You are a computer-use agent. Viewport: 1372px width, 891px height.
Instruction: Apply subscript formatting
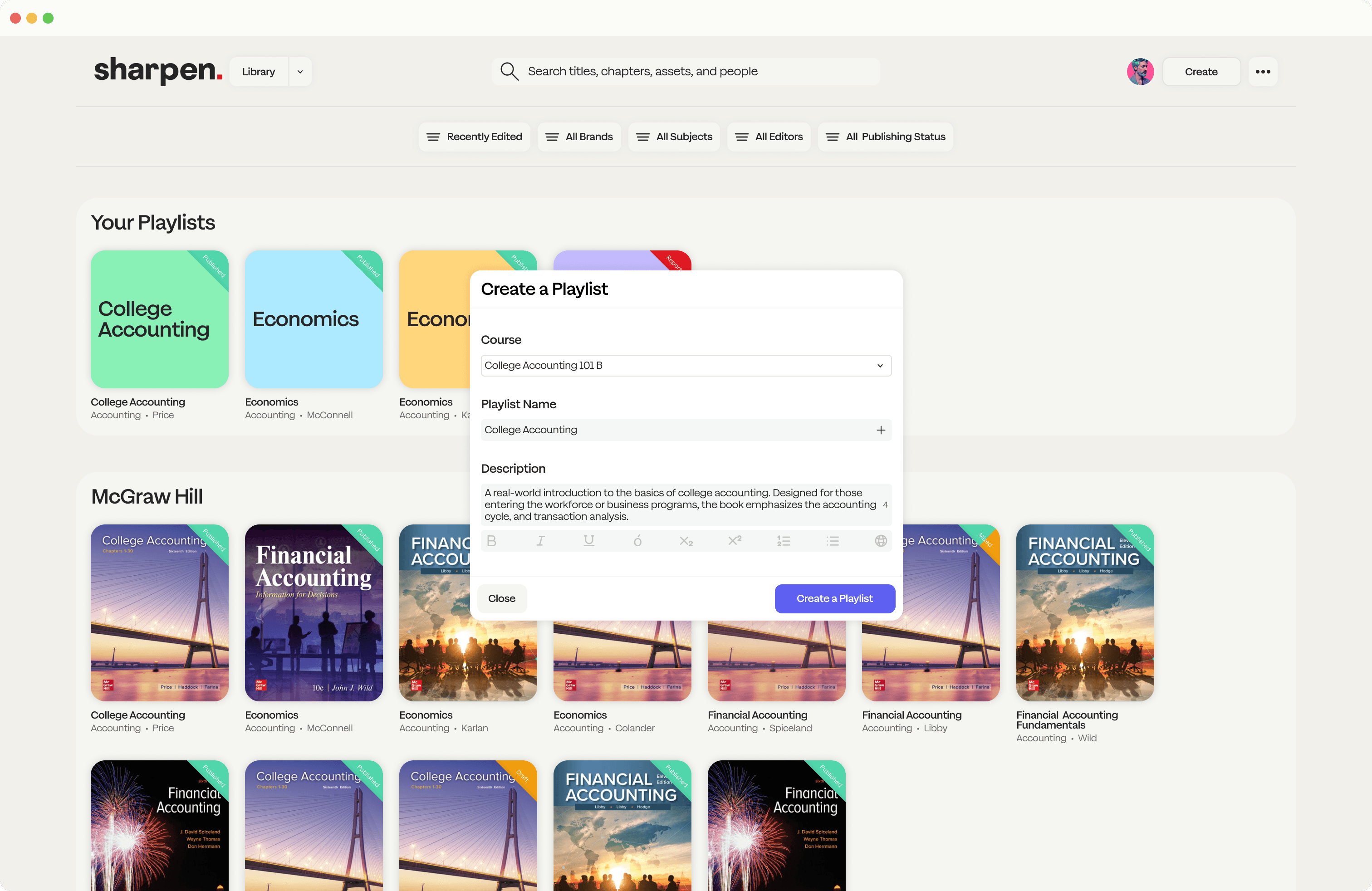(686, 541)
